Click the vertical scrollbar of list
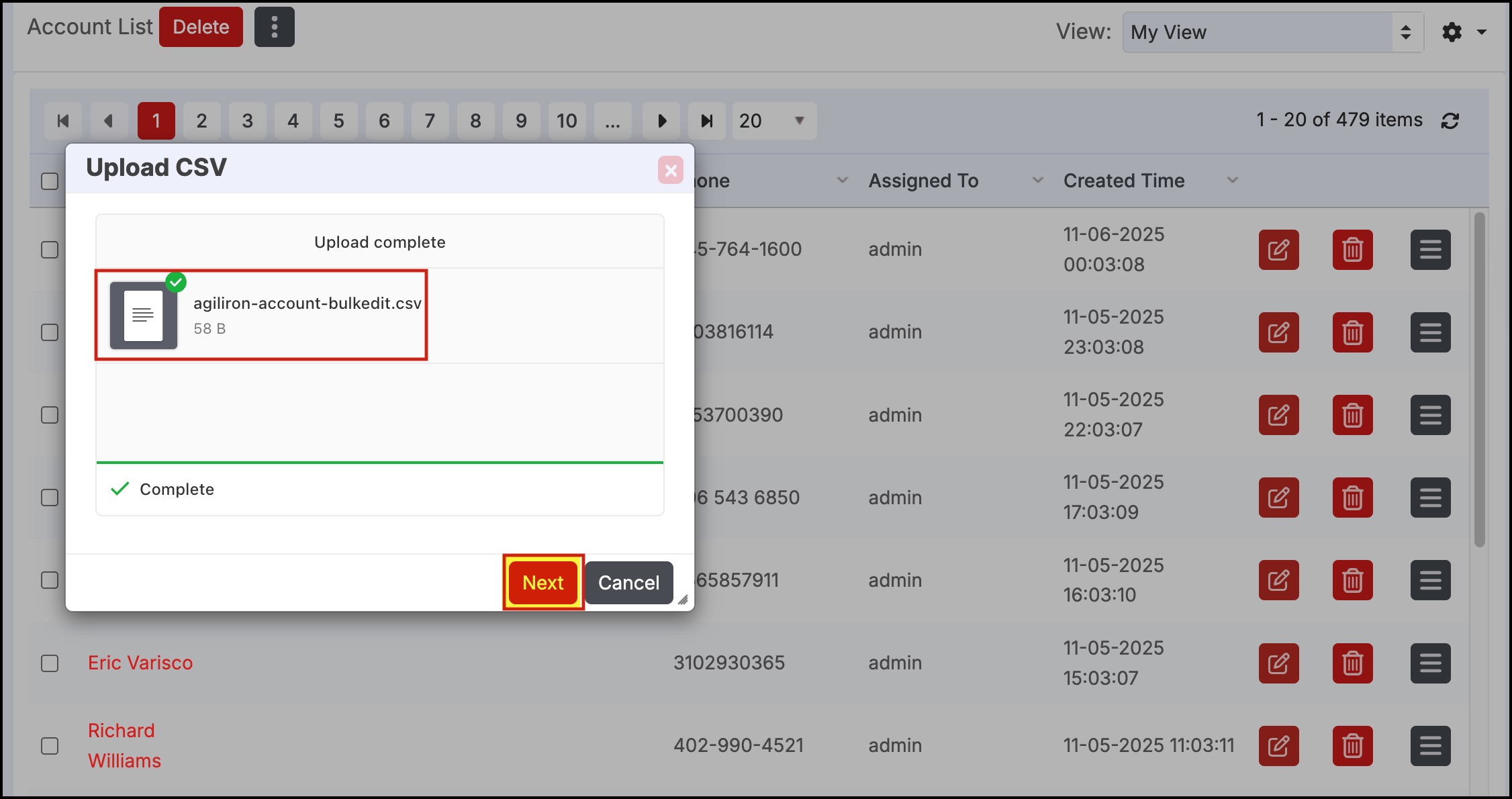This screenshot has width=1512, height=799. pos(1479,379)
